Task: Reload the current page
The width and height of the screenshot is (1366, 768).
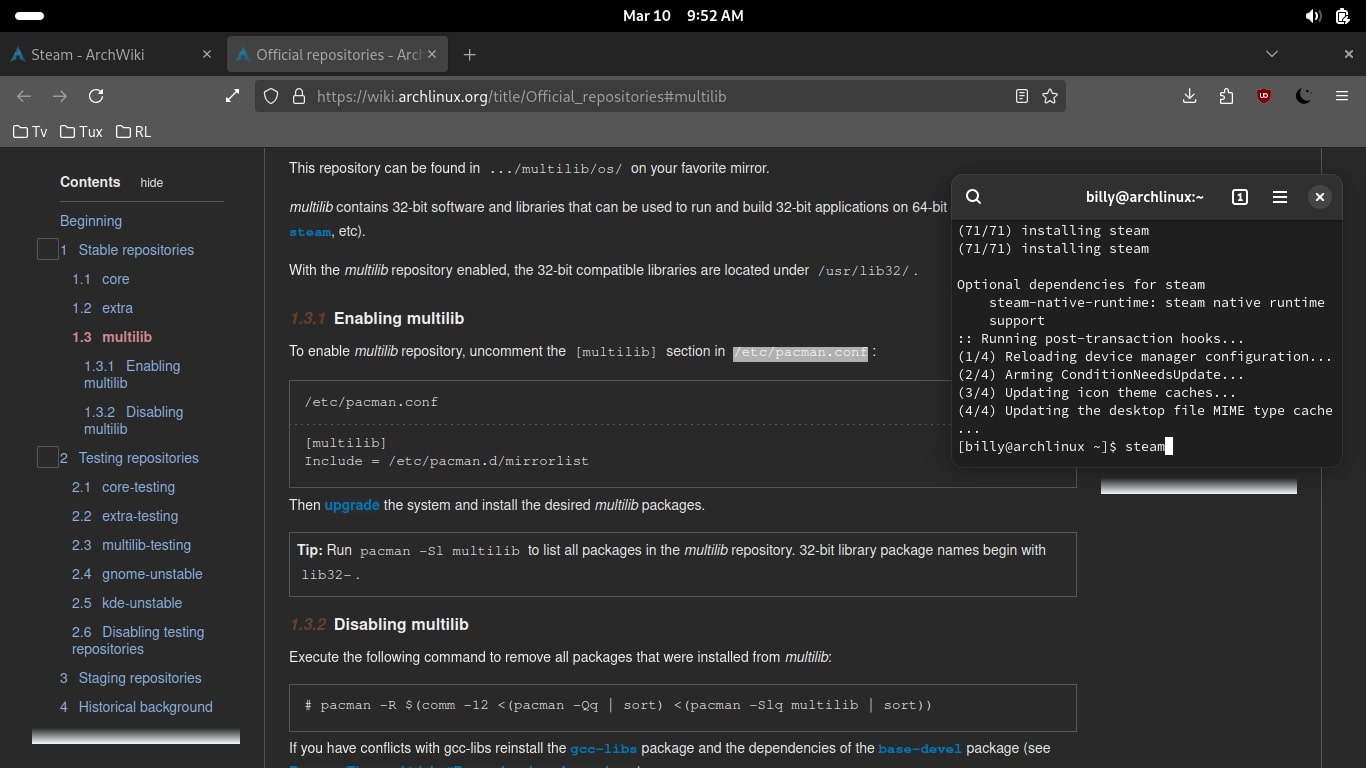Action: pos(96,96)
